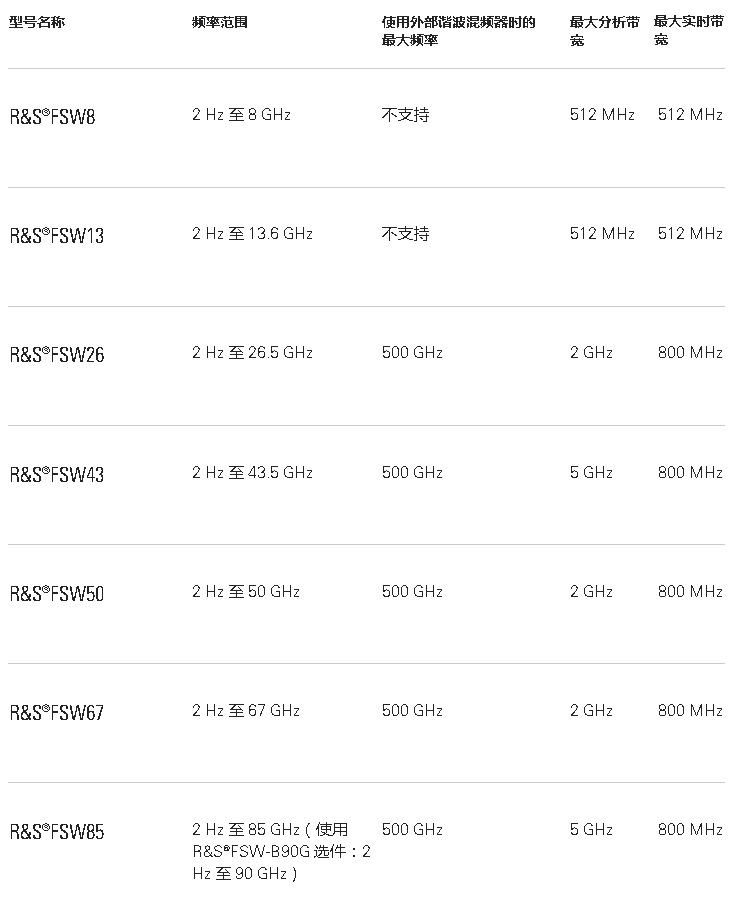Click the R&S®FSW8 model name
The width and height of the screenshot is (750, 911).
coord(53,117)
